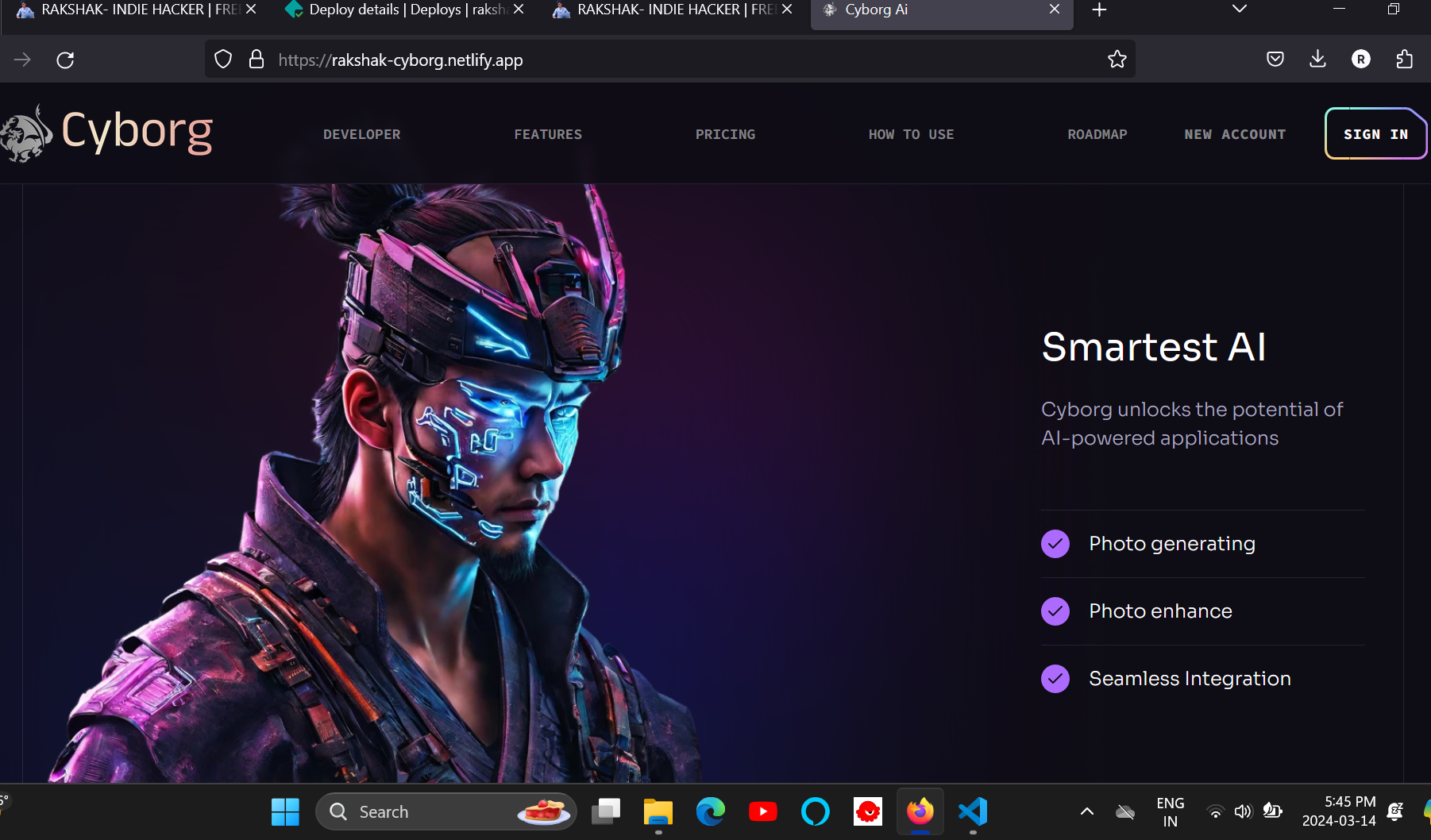Screen dimensions: 1431x840
Task: Open Firefox account profile icon
Action: click(x=1360, y=60)
